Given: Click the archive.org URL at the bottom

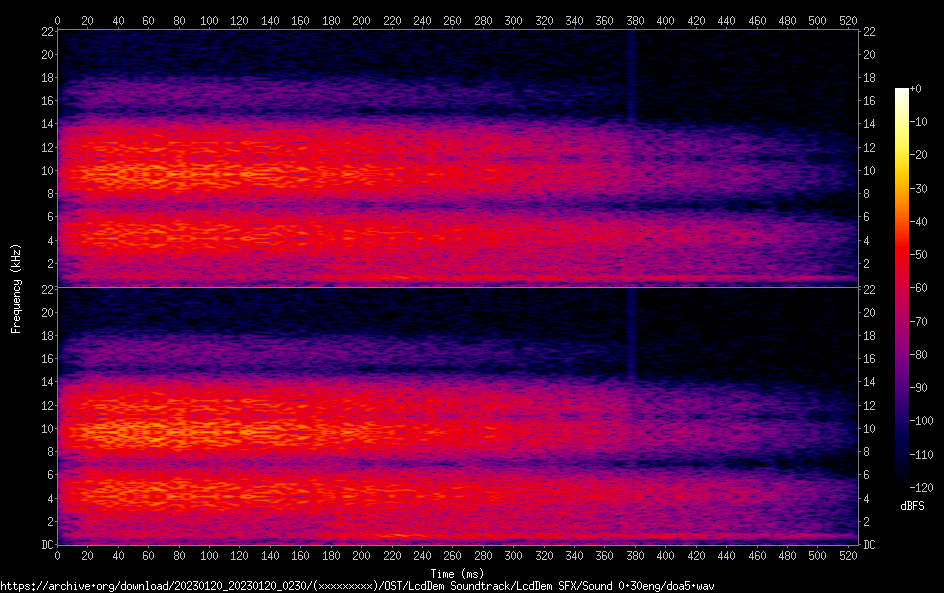Looking at the screenshot, I should [x=357, y=586].
